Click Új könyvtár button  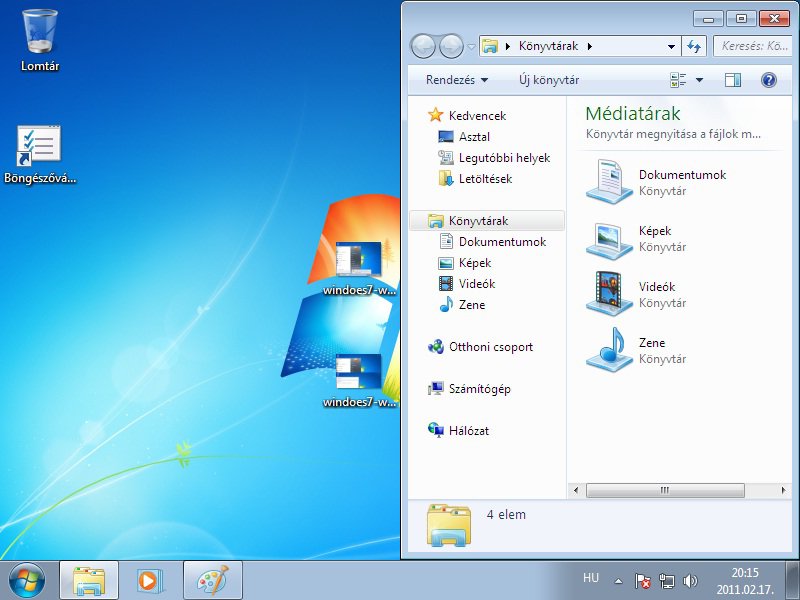pos(548,80)
